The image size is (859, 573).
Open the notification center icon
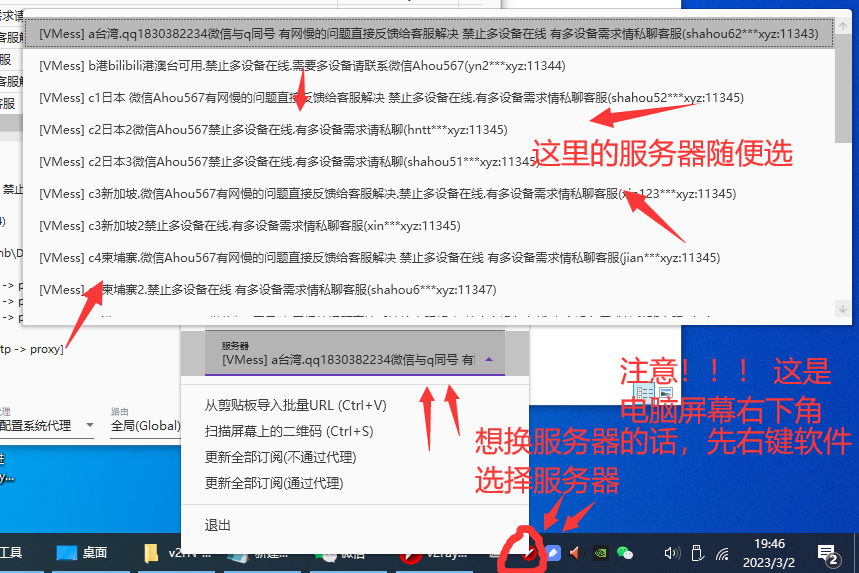tap(827, 552)
